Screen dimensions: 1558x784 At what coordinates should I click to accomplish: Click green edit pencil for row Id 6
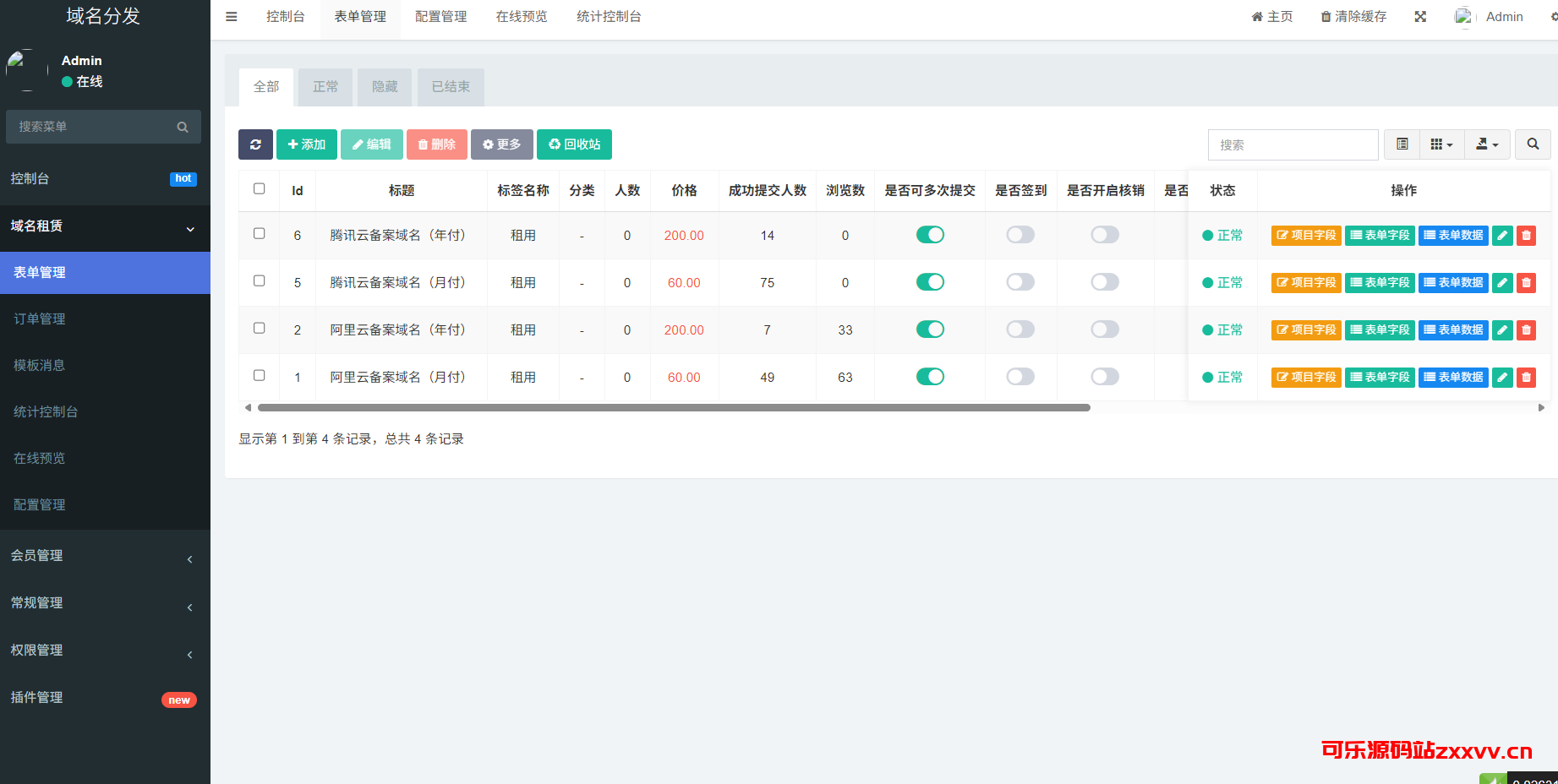click(x=1502, y=236)
